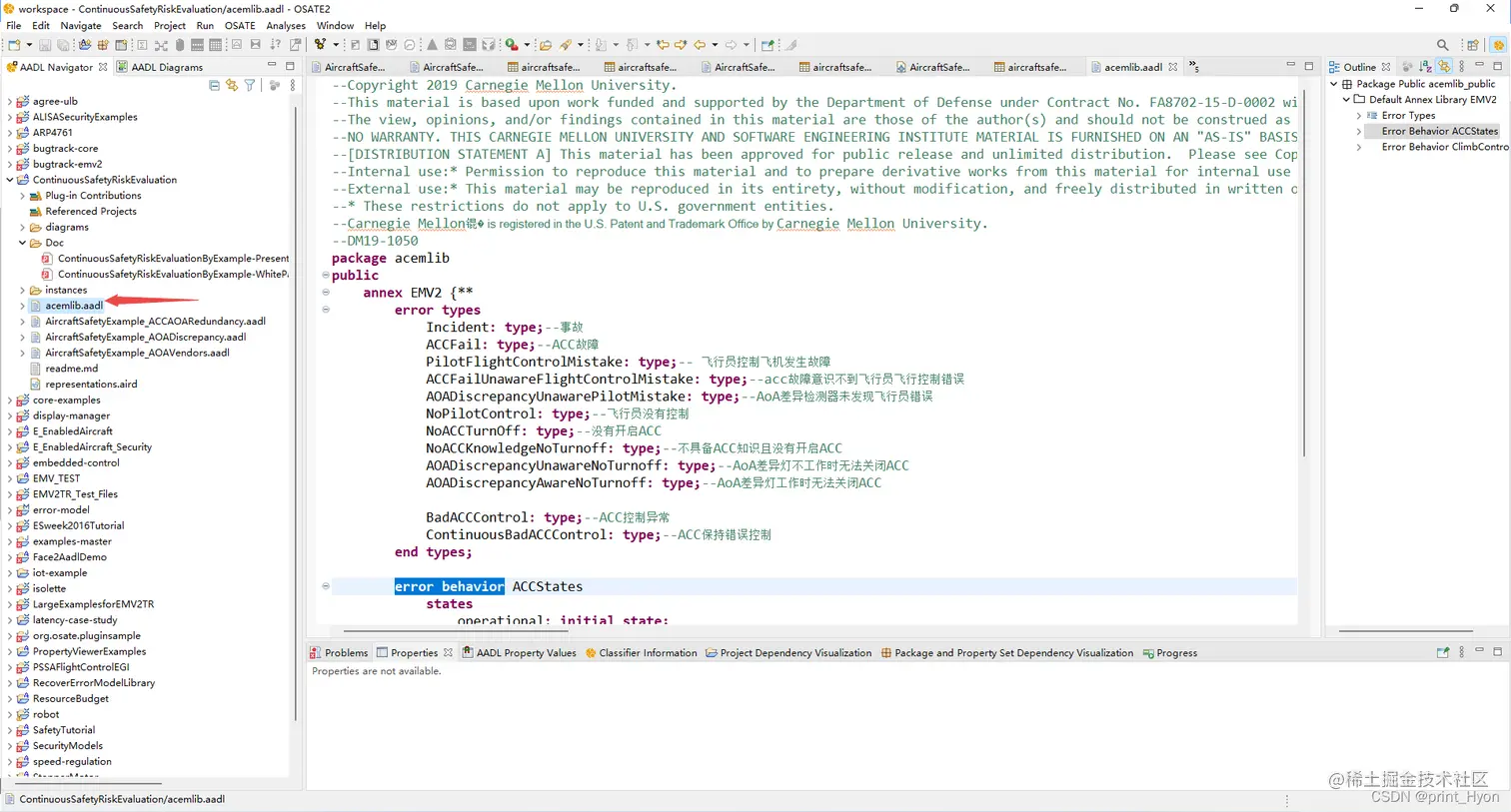This screenshot has width=1511, height=812.
Task: Click the Open Perspective icon
Action: click(x=1473, y=45)
